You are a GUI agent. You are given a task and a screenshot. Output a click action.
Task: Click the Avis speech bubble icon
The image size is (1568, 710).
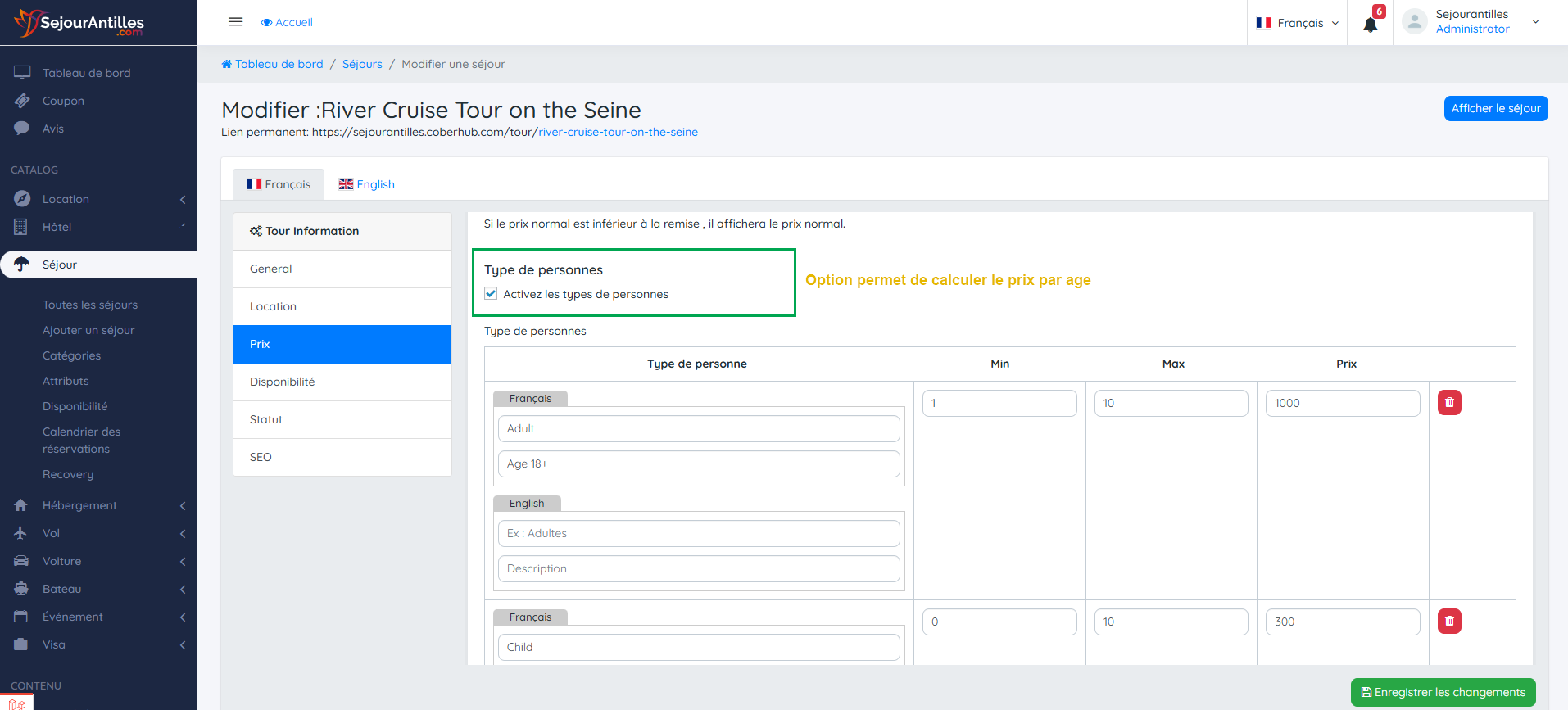[x=22, y=129]
